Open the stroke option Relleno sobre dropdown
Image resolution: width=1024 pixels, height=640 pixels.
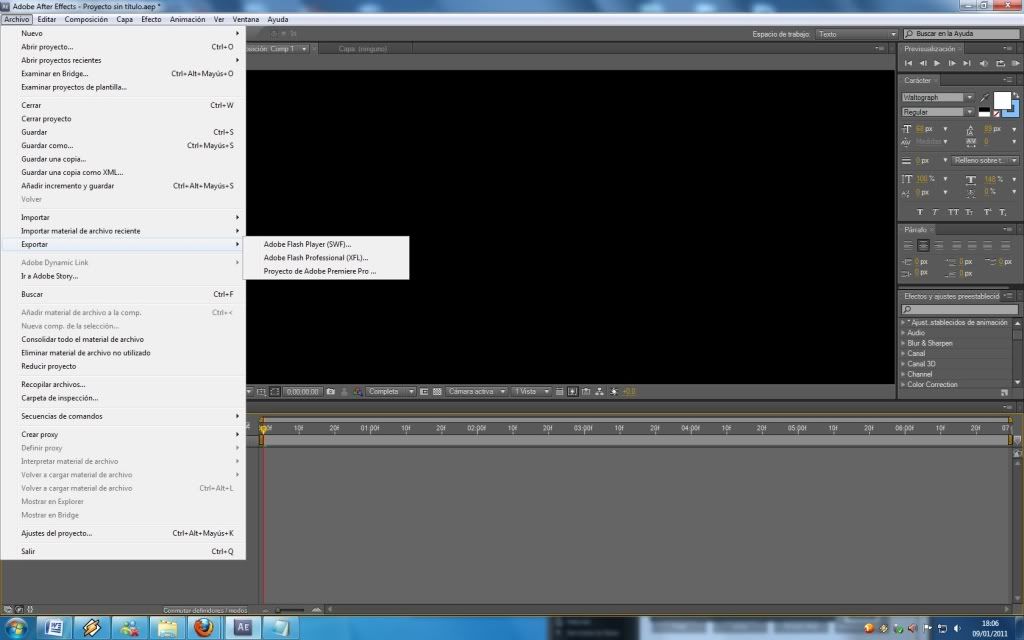(x=985, y=160)
